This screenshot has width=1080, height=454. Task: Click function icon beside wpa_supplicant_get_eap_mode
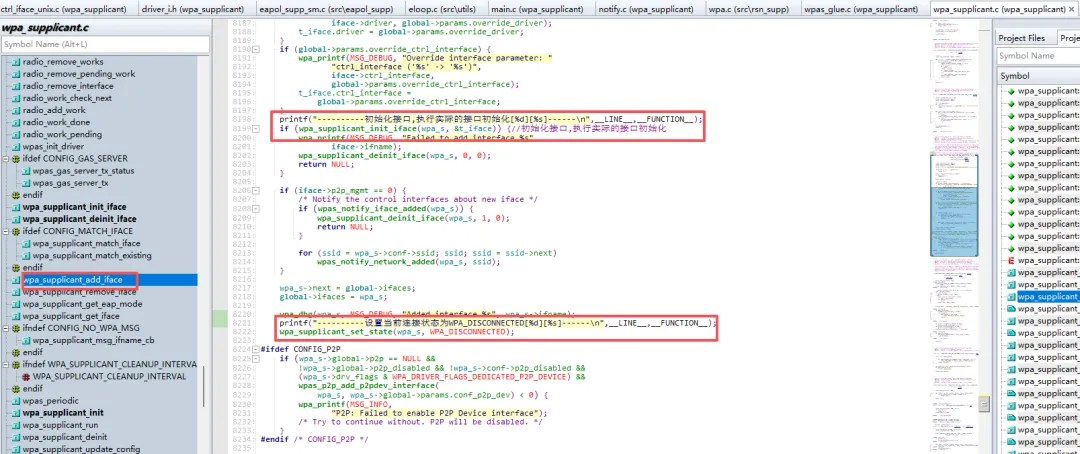[x=17, y=304]
